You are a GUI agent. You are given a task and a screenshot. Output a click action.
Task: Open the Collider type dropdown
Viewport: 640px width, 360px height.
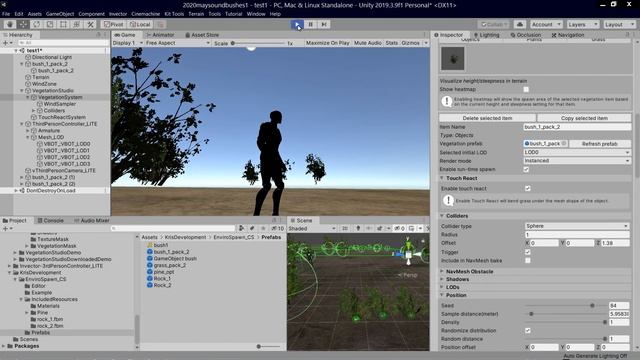pyautogui.click(x=577, y=226)
